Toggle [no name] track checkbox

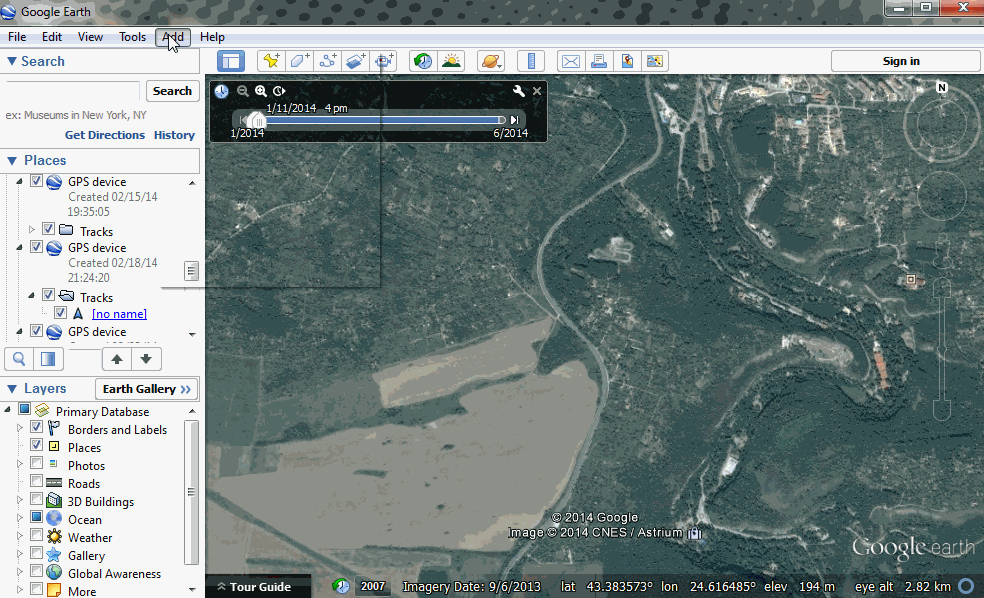click(60, 312)
